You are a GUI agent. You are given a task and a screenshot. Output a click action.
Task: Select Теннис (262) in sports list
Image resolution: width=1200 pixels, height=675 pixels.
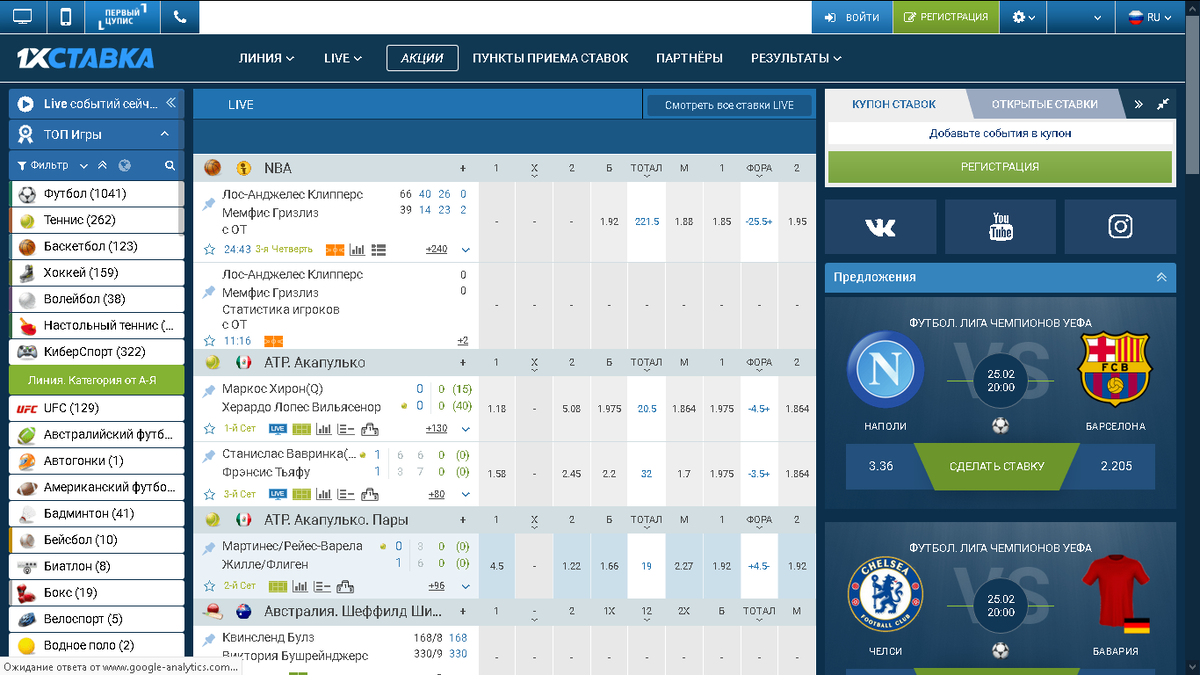click(x=97, y=220)
